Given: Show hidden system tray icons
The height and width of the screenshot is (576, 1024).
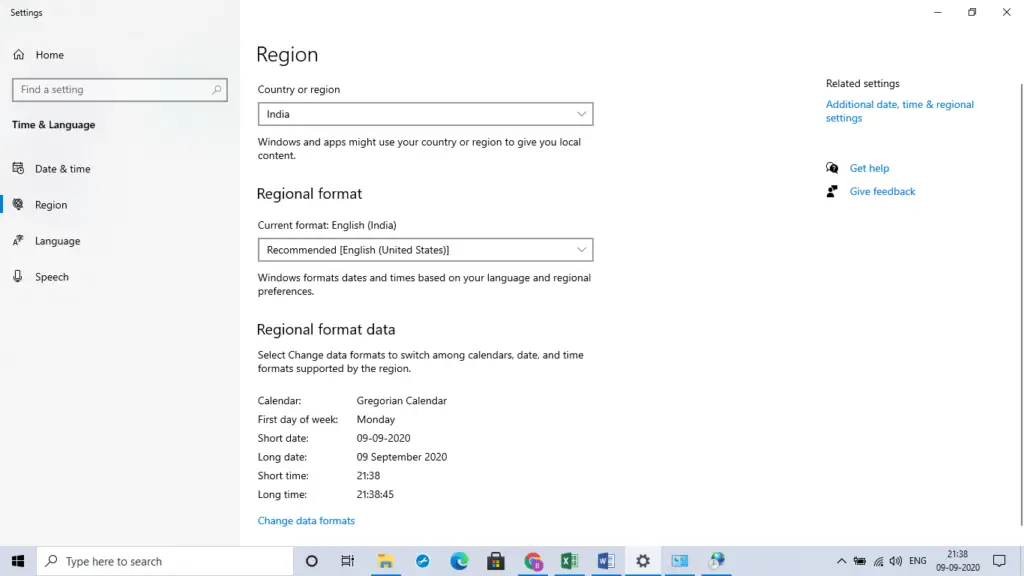Looking at the screenshot, I should click(841, 561).
